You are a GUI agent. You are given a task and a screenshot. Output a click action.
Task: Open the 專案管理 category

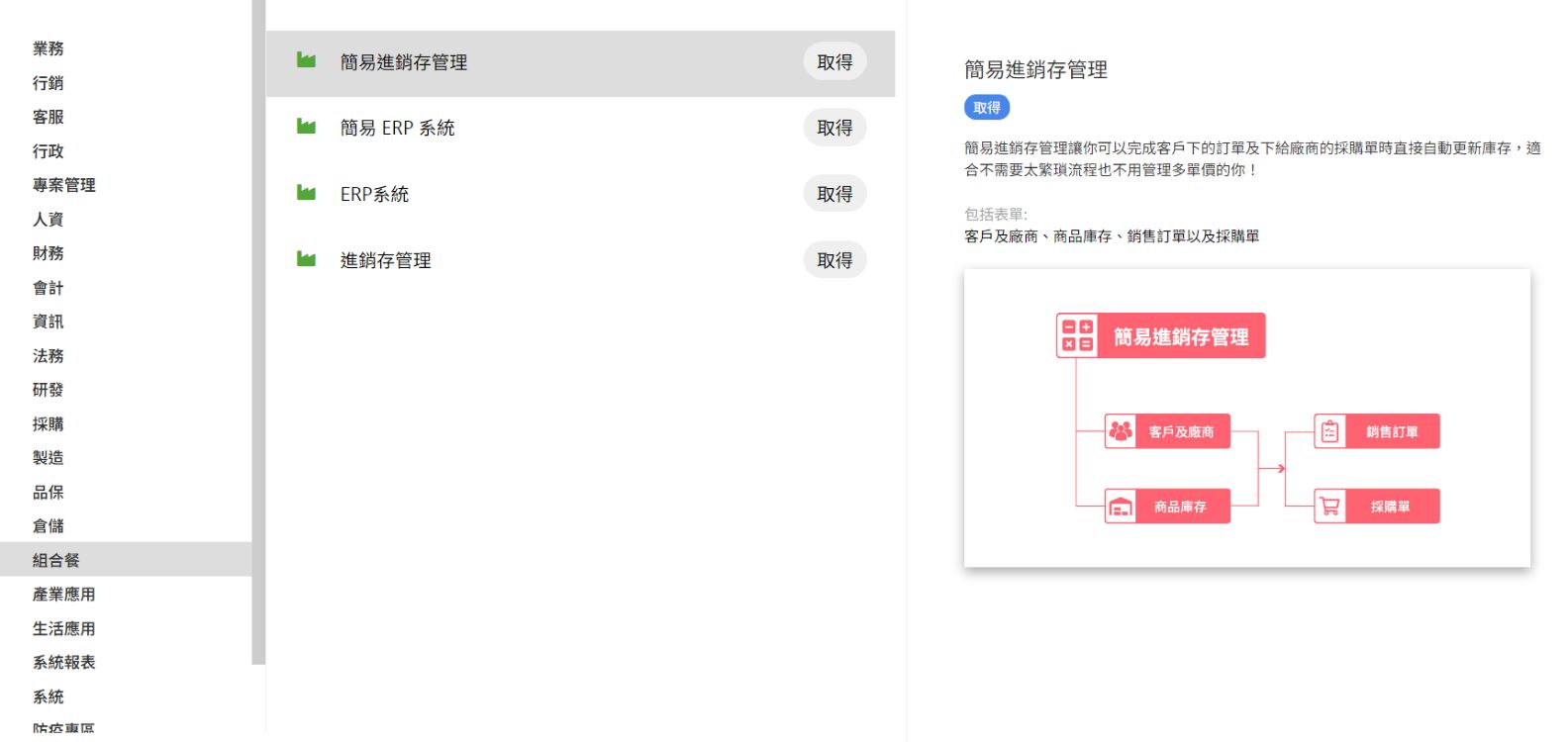pyautogui.click(x=63, y=185)
